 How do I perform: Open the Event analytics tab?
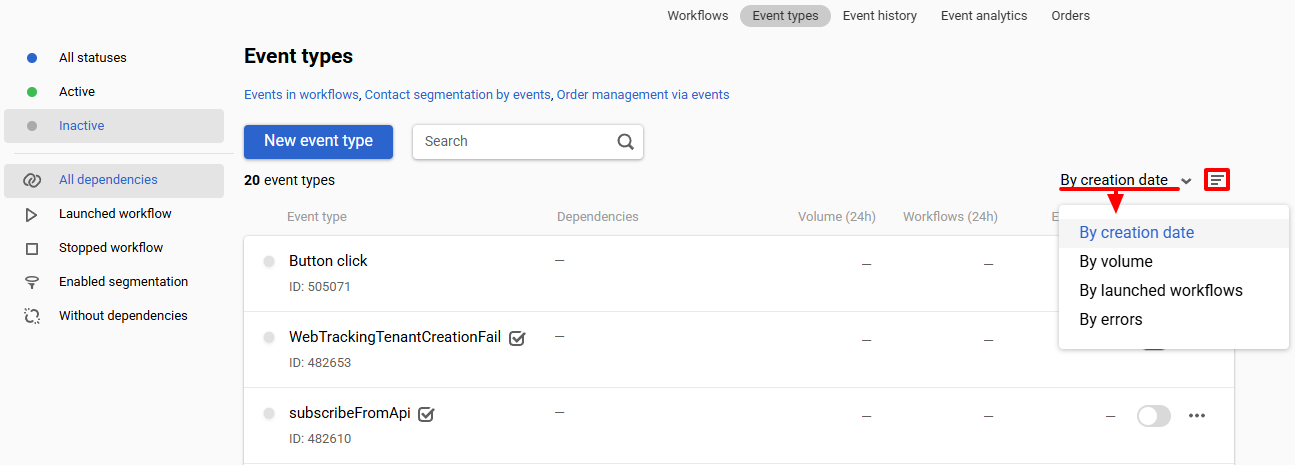[x=984, y=16]
